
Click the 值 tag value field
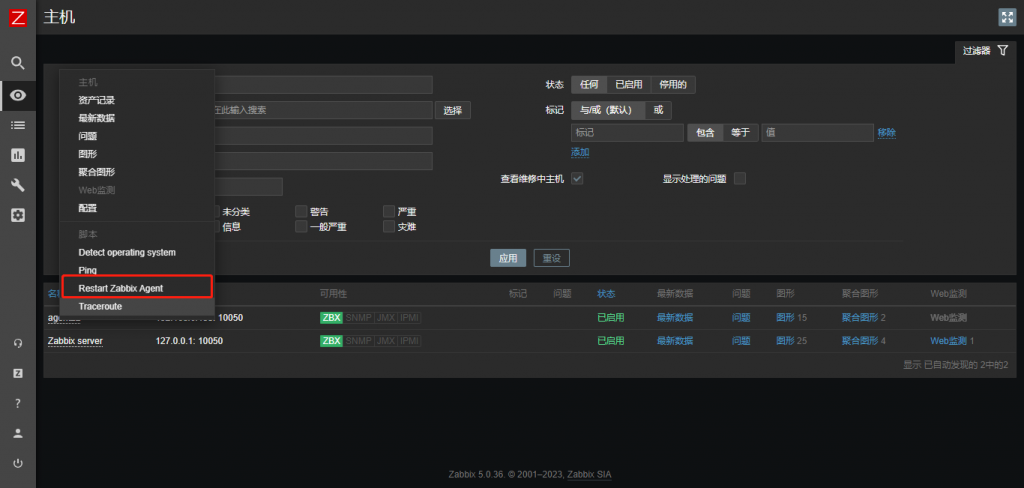817,133
